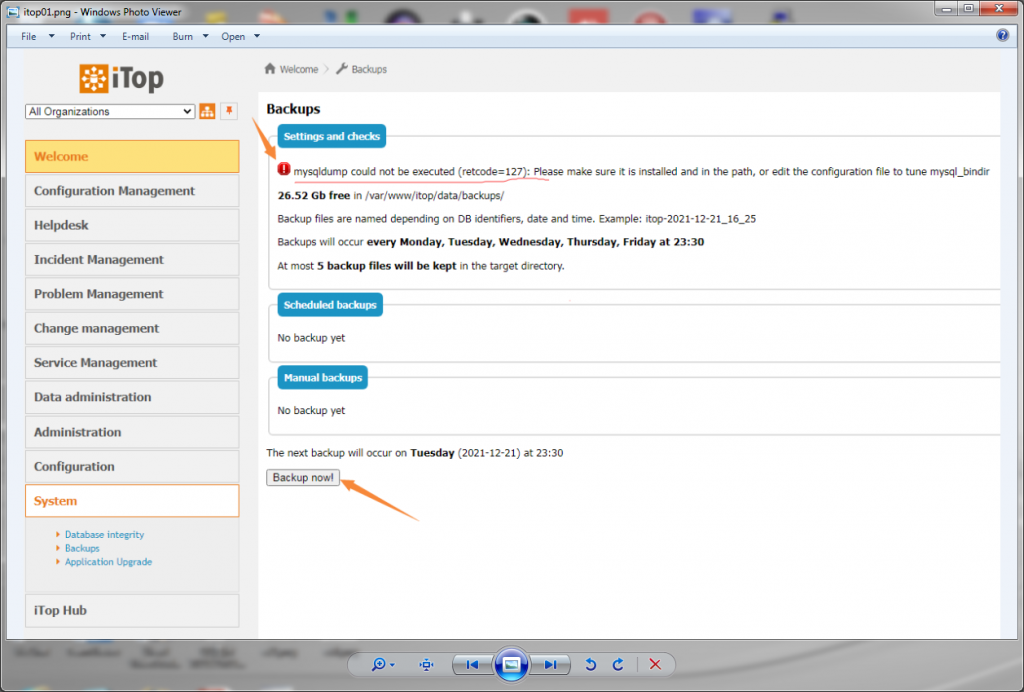Go to the previous photo
The height and width of the screenshot is (692, 1024).
[472, 665]
